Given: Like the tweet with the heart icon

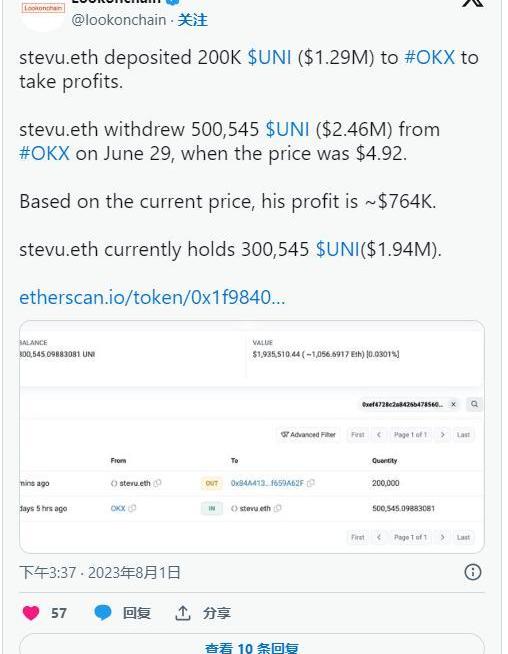Looking at the screenshot, I should click(31, 613).
